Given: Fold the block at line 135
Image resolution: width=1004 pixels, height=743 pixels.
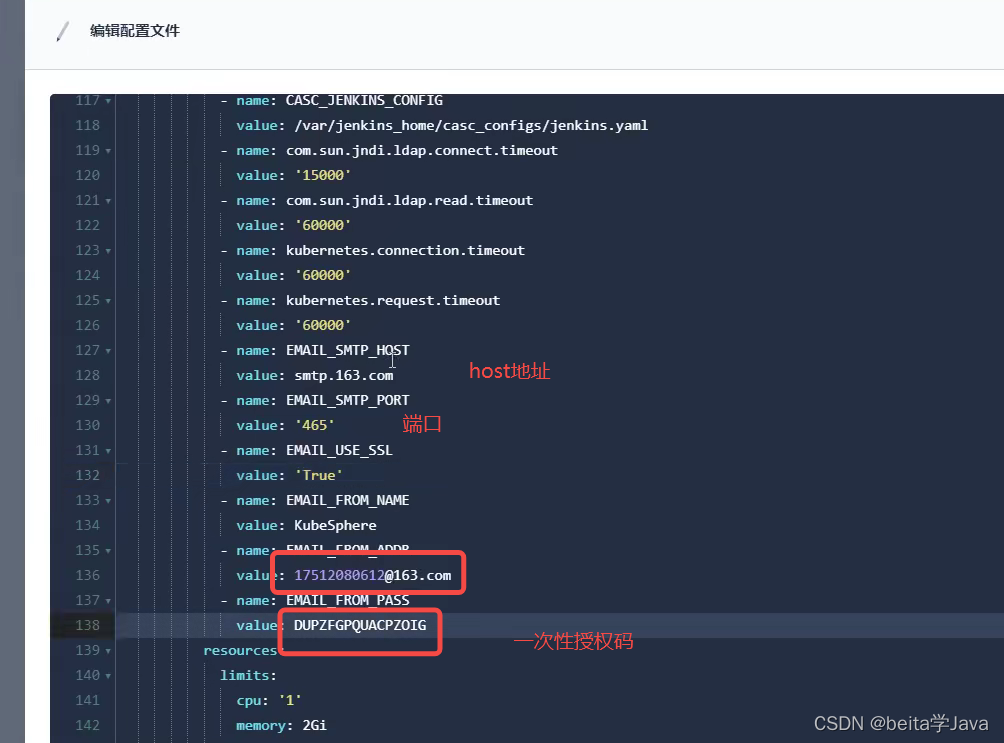Looking at the screenshot, I should (x=108, y=551).
